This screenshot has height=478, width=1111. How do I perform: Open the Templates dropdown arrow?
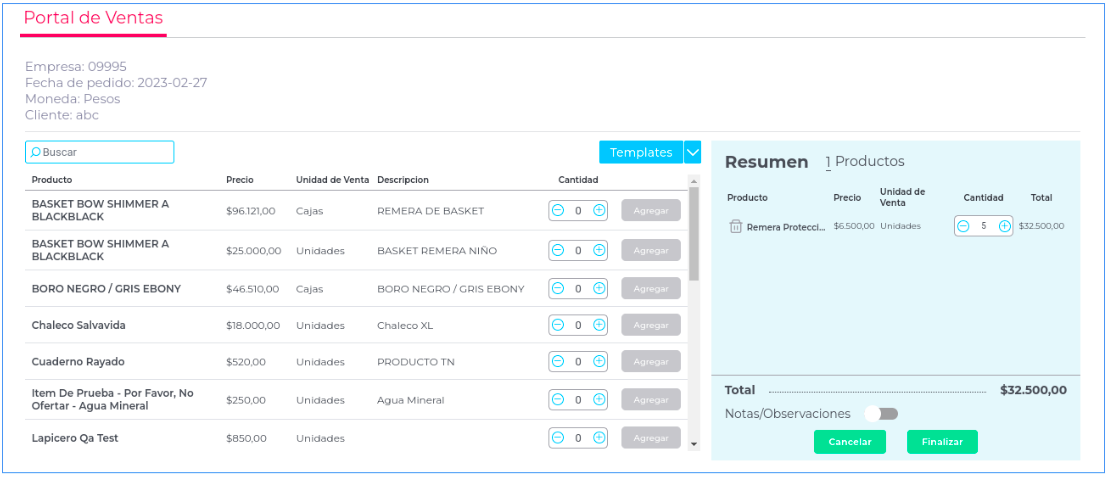click(692, 152)
